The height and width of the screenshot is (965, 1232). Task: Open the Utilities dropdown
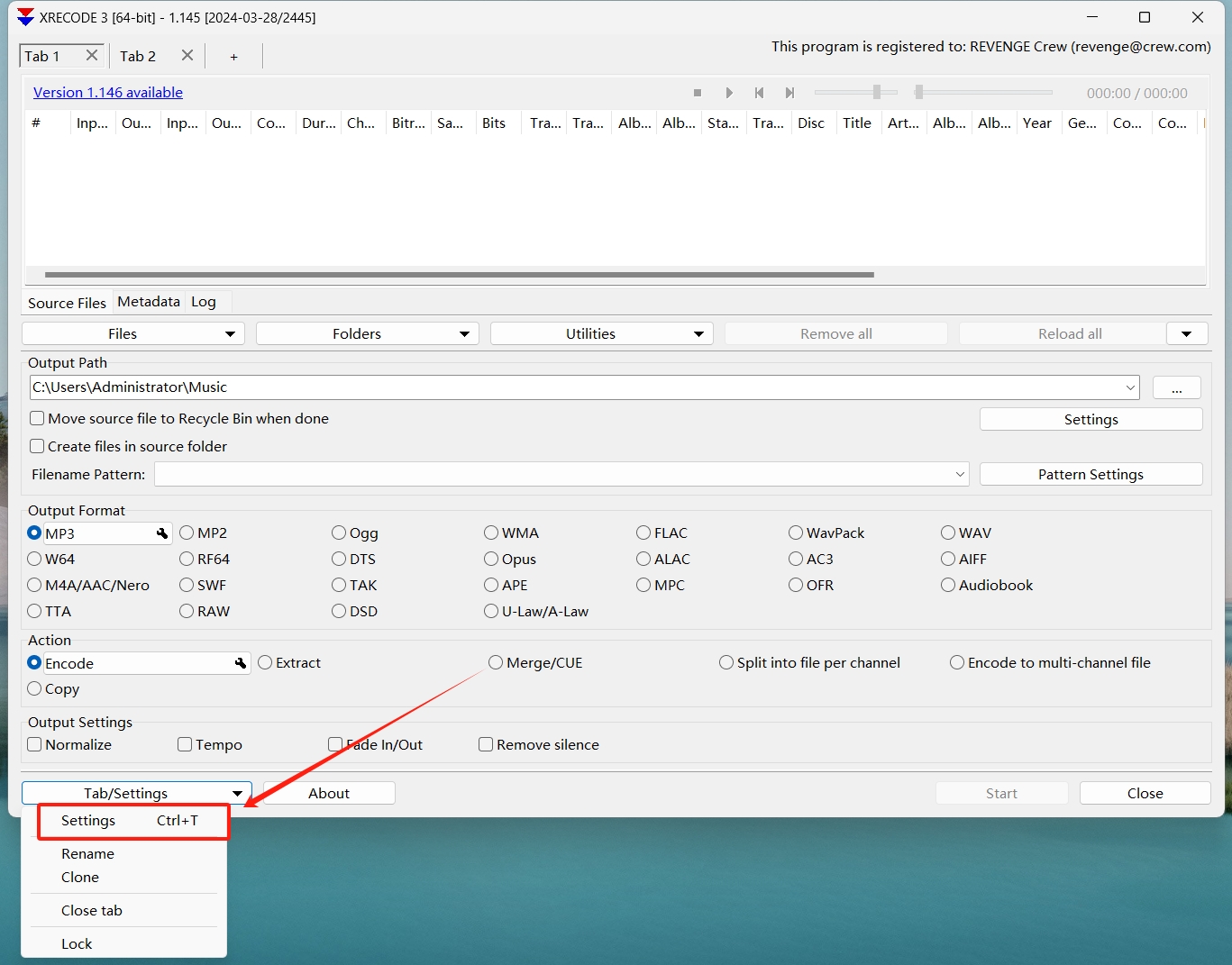click(x=602, y=333)
